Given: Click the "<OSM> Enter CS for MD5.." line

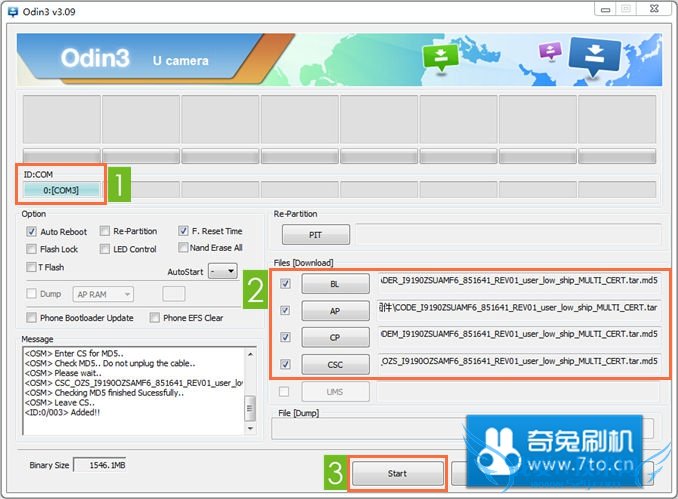Looking at the screenshot, I should (x=74, y=353).
